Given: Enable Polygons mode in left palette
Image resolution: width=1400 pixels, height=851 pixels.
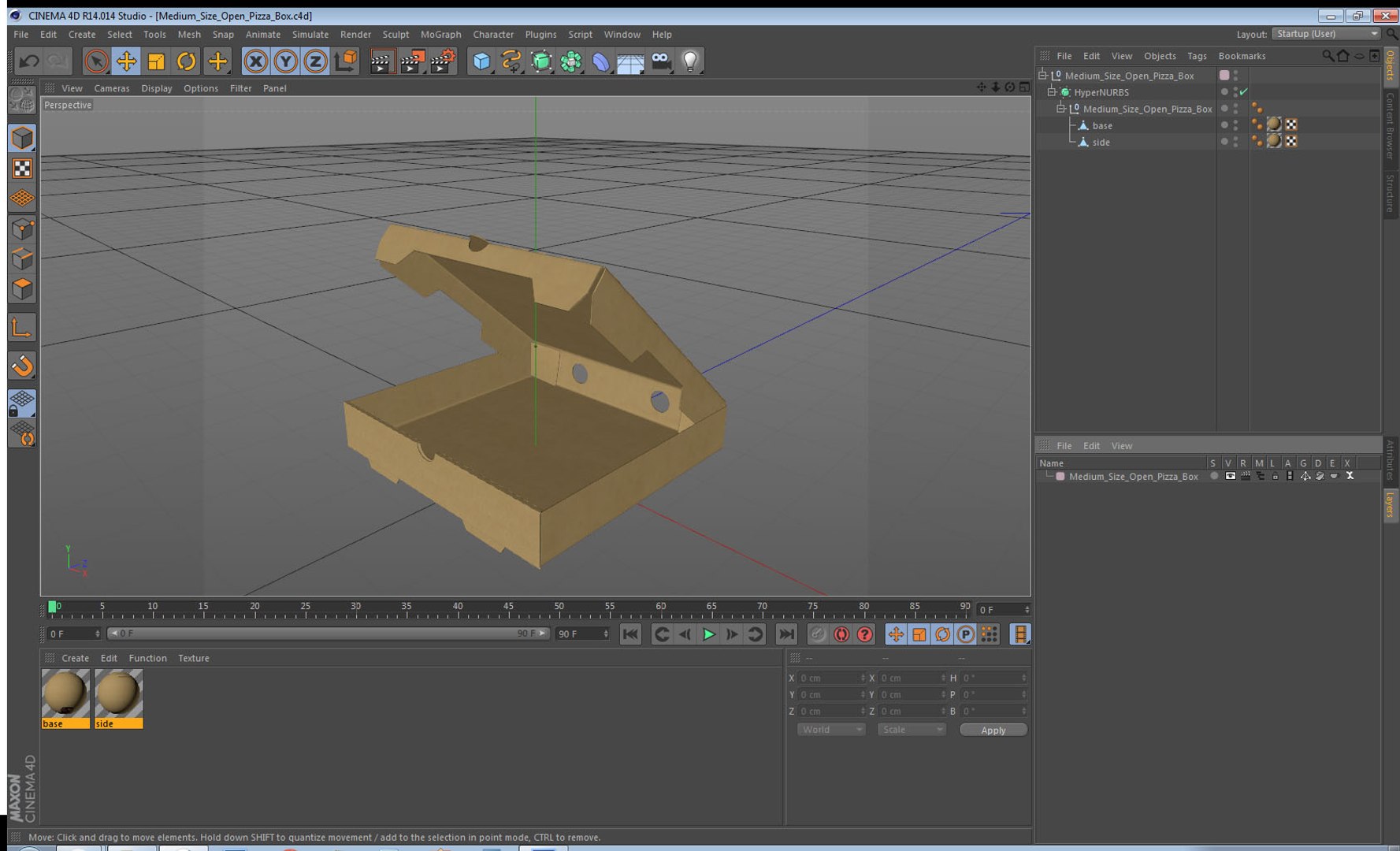Looking at the screenshot, I should [x=22, y=288].
